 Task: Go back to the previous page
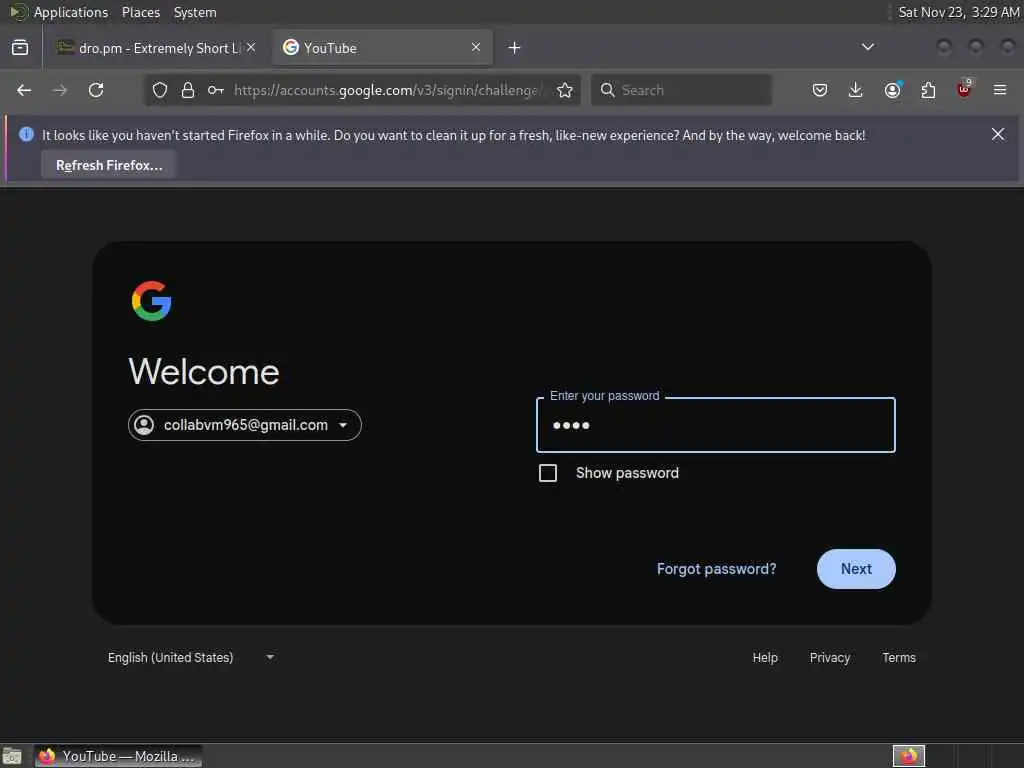click(24, 90)
